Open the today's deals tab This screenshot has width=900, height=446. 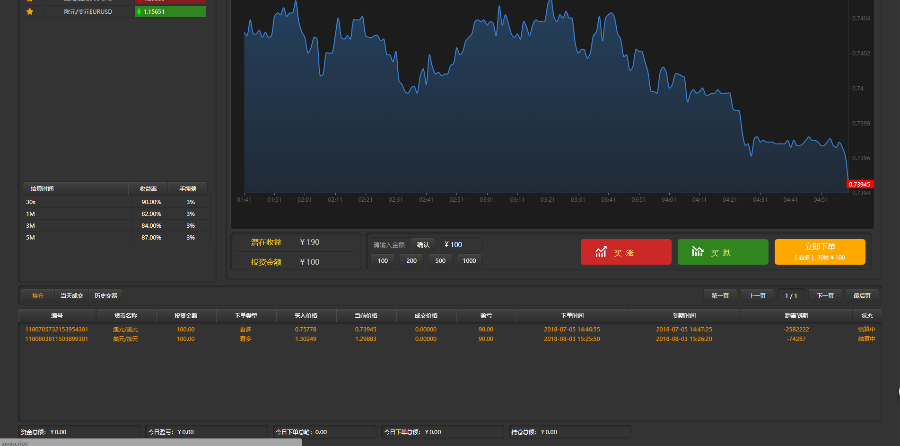click(70, 295)
